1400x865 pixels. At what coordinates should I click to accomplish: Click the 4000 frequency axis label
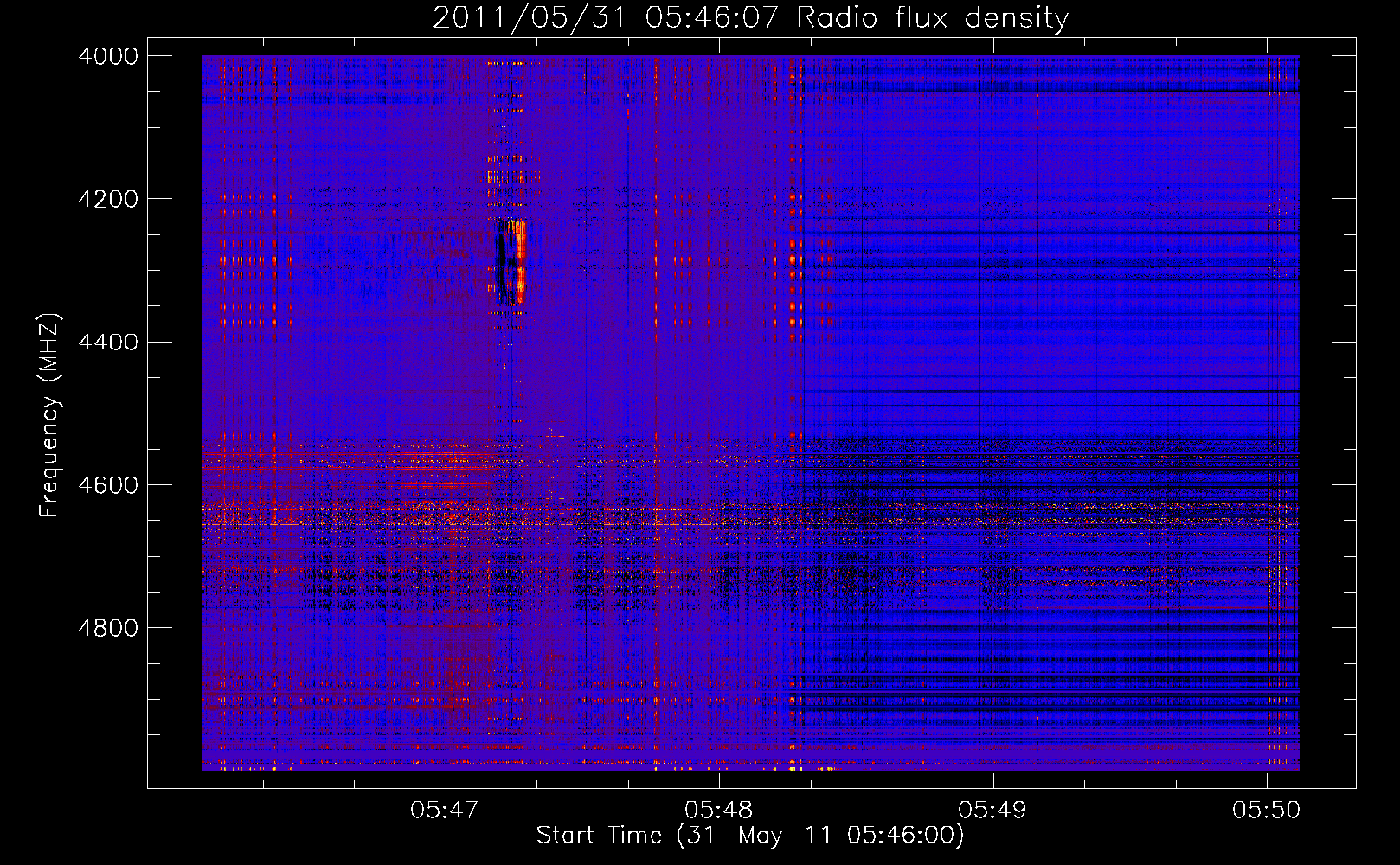(108, 56)
